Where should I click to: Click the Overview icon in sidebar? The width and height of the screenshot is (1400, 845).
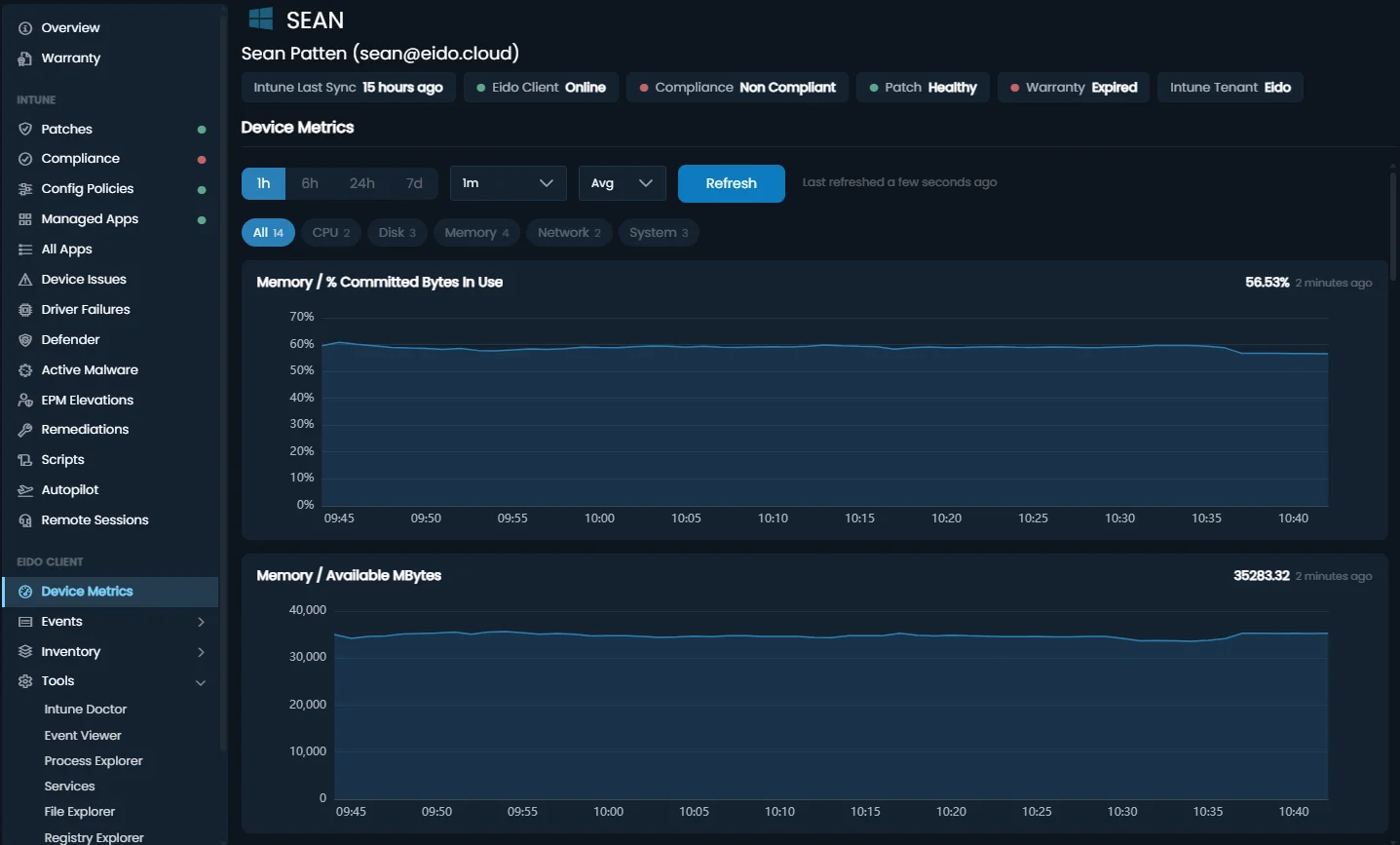[x=25, y=28]
